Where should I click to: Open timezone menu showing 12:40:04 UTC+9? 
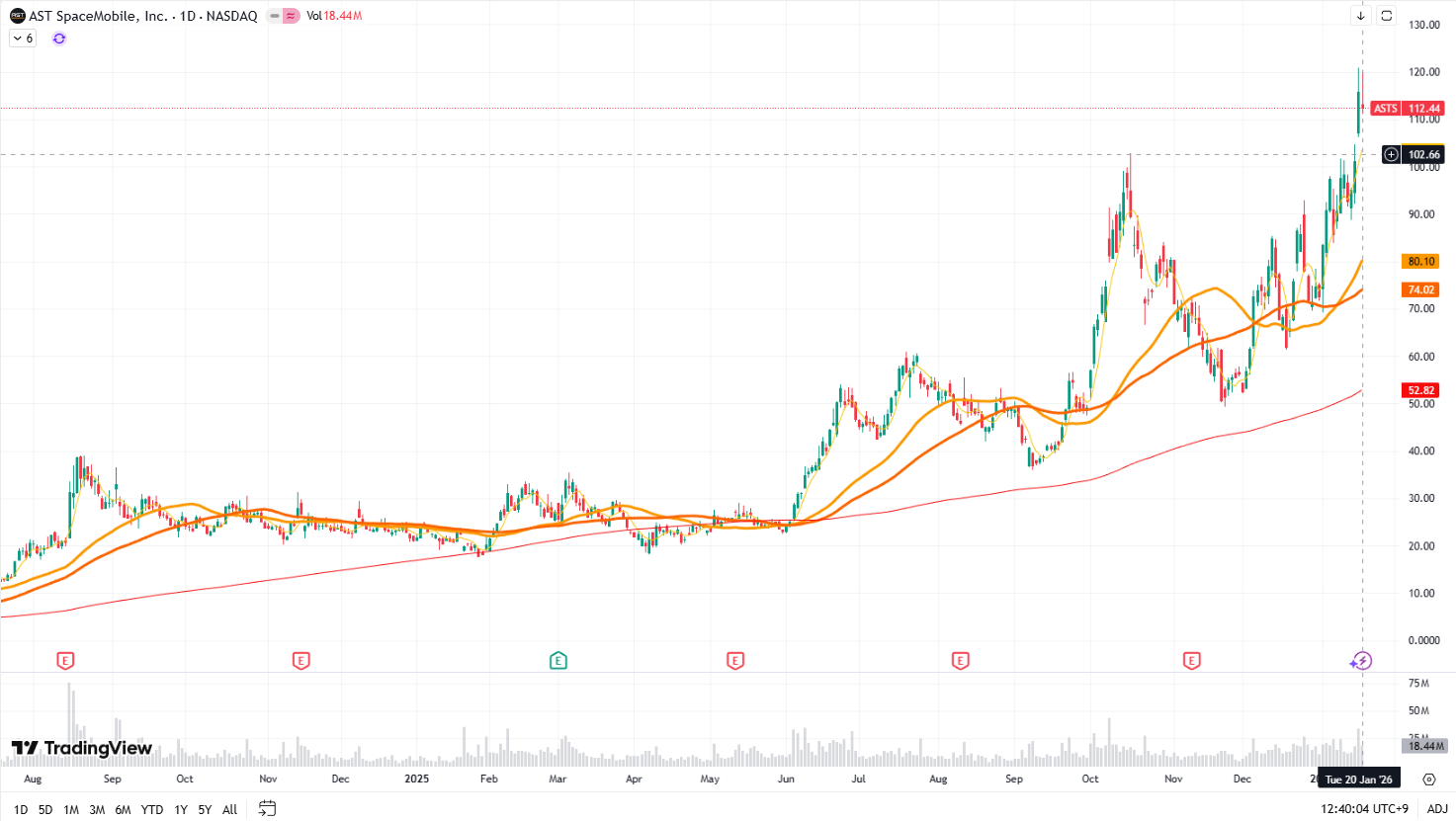pyautogui.click(x=1364, y=809)
